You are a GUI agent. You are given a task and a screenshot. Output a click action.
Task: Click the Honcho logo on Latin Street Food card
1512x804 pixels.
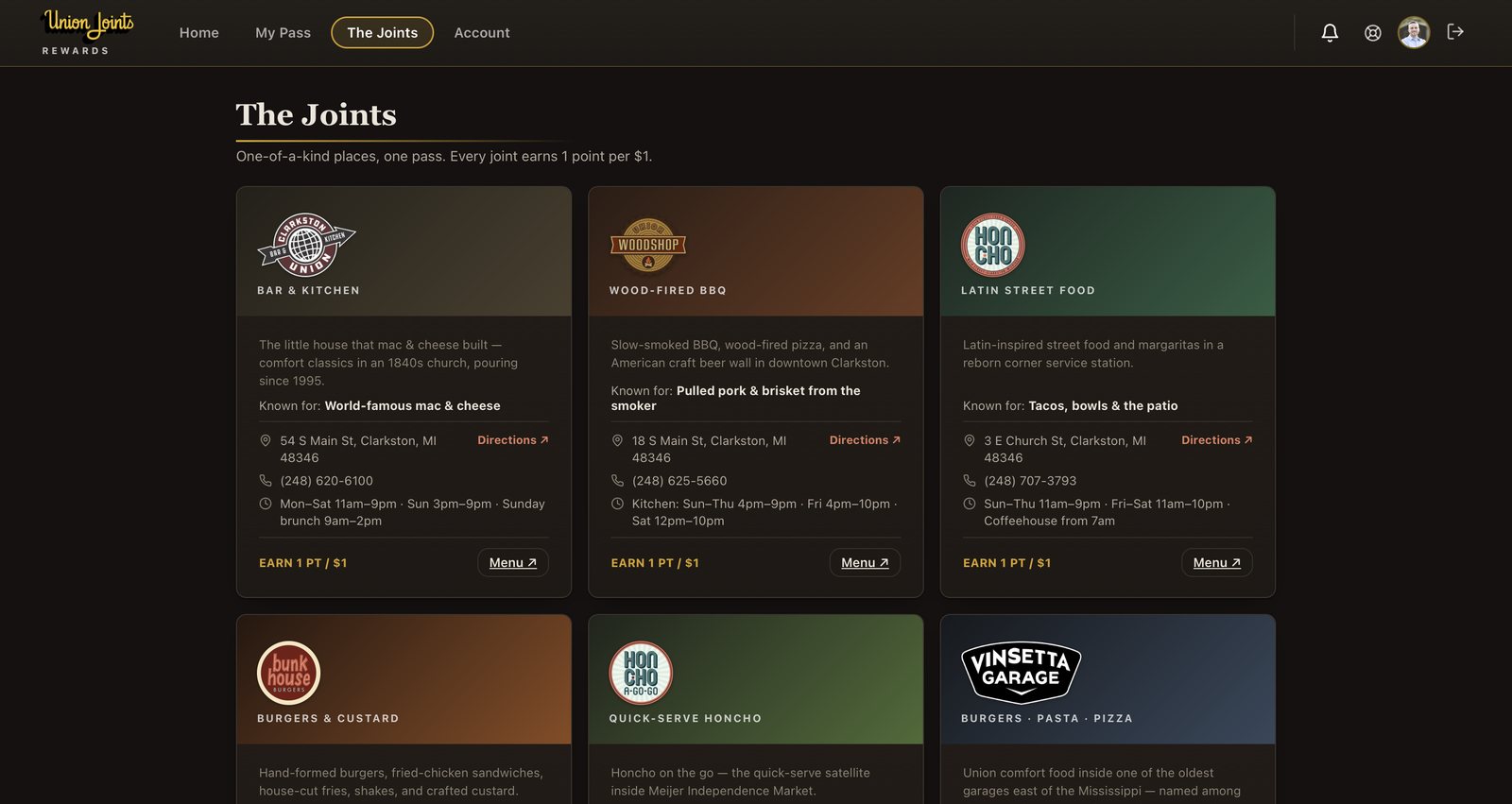point(993,245)
